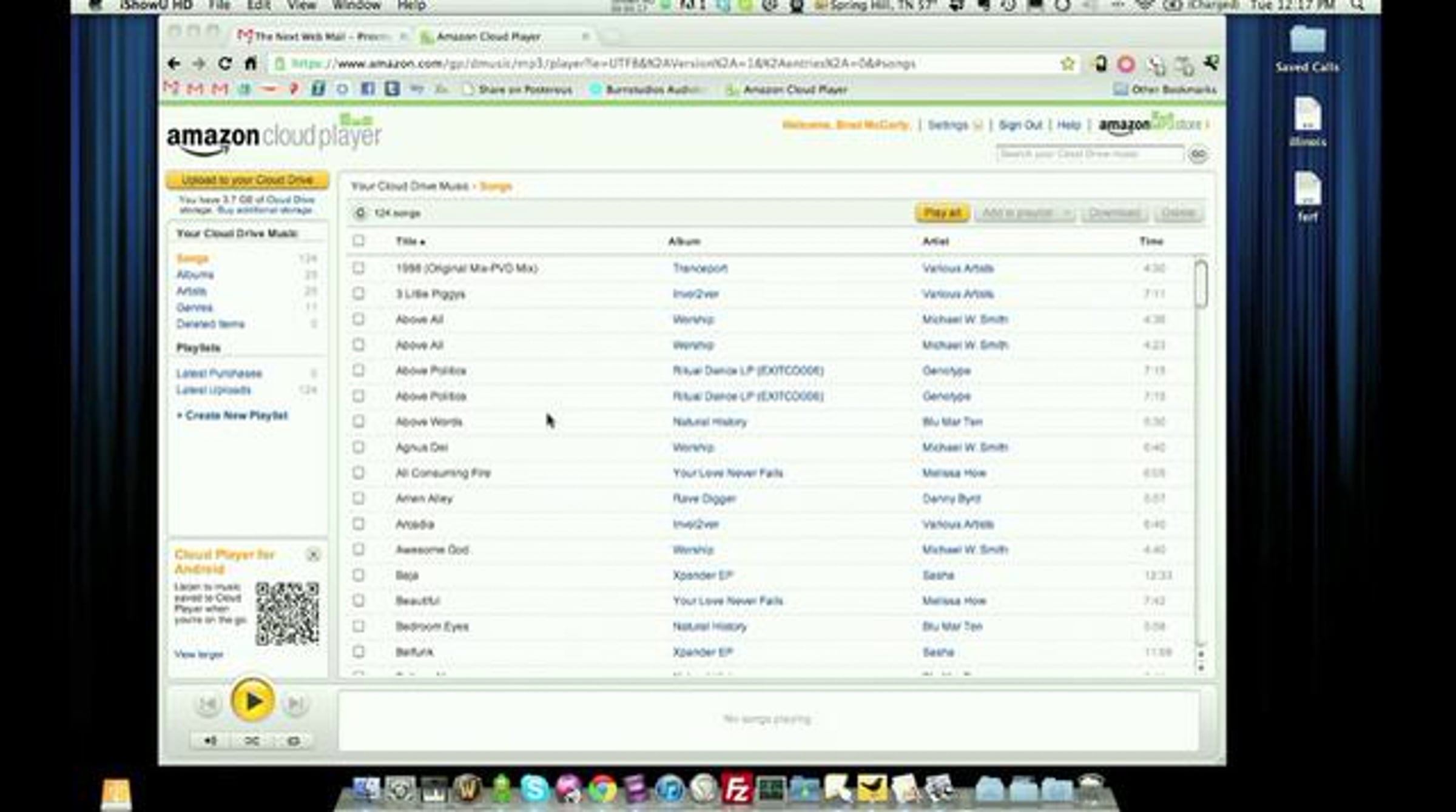Click the Search your Cloud Drive music field
Viewport: 1456px width, 812px height.
pyautogui.click(x=1090, y=154)
